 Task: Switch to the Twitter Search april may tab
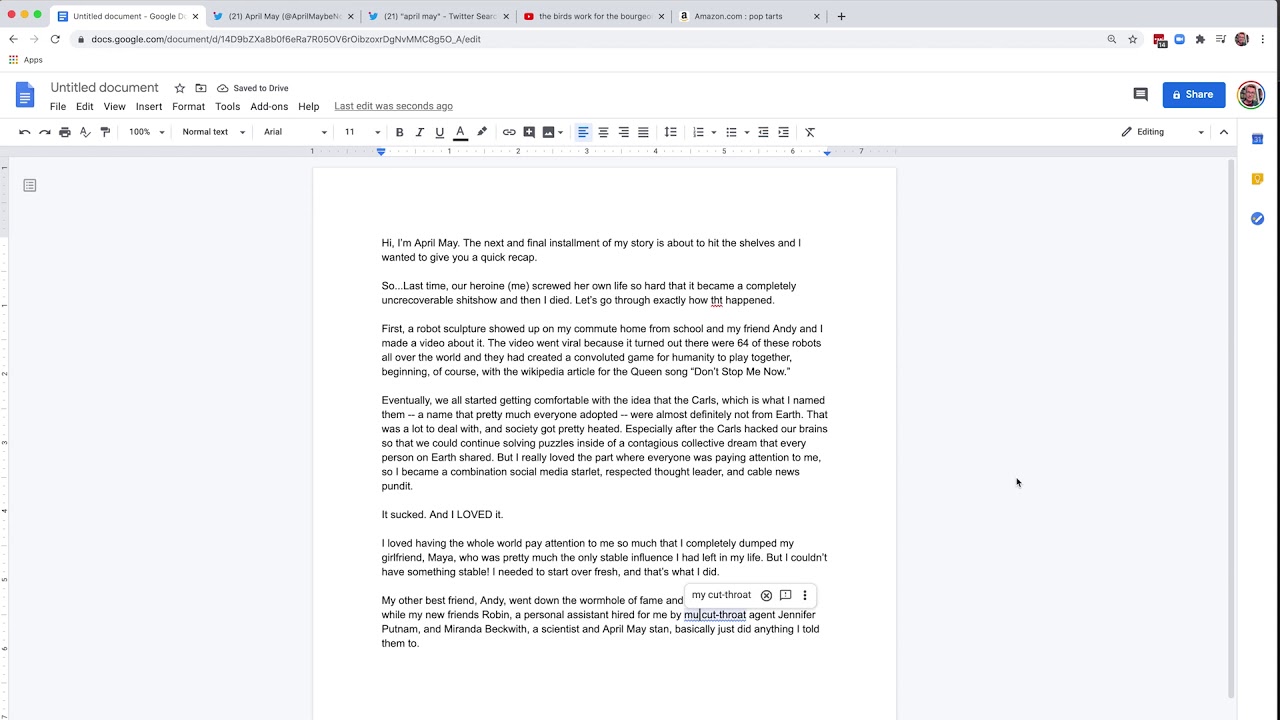pos(437,16)
